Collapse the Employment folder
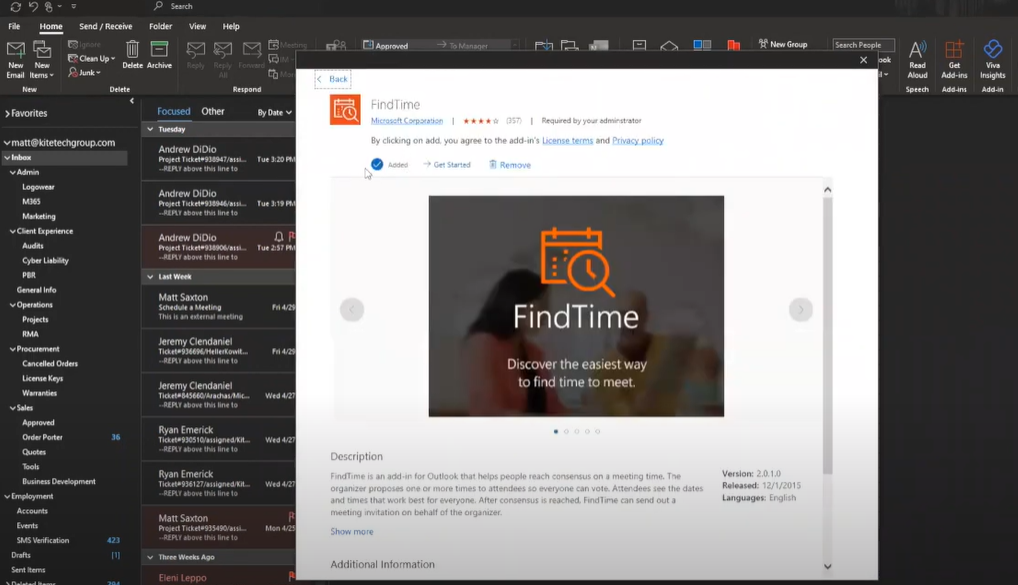The width and height of the screenshot is (1018, 585). 7,496
